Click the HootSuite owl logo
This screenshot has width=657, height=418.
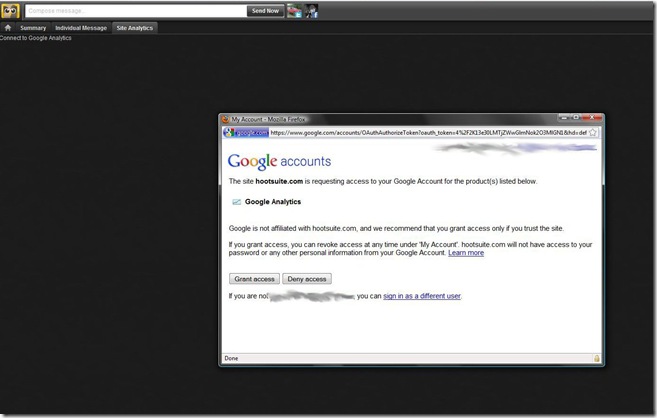pyautogui.click(x=10, y=10)
